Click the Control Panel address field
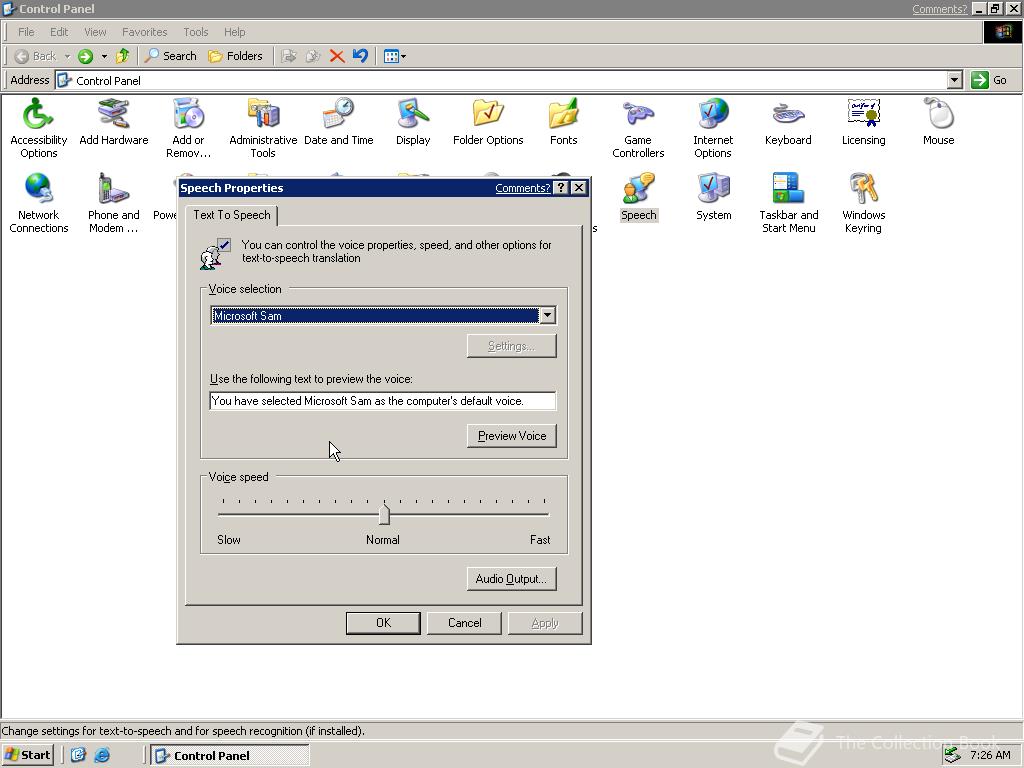 point(502,80)
